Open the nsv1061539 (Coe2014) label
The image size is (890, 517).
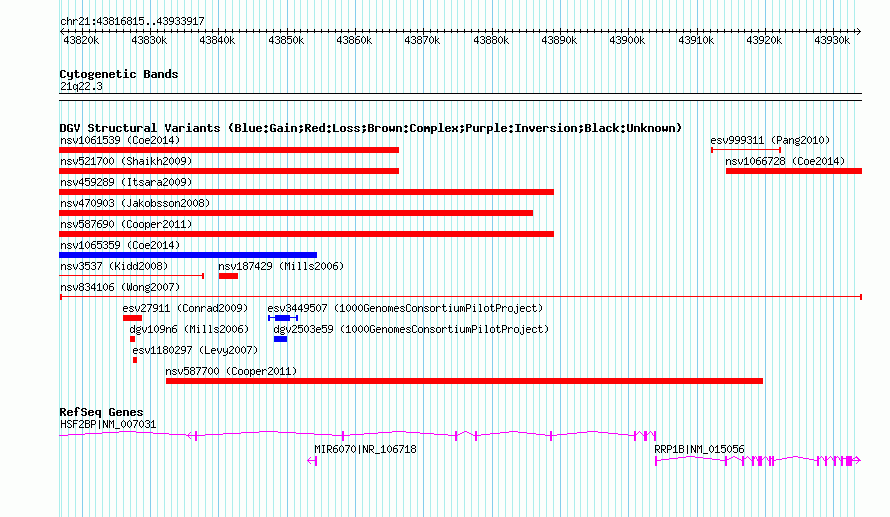tap(120, 140)
